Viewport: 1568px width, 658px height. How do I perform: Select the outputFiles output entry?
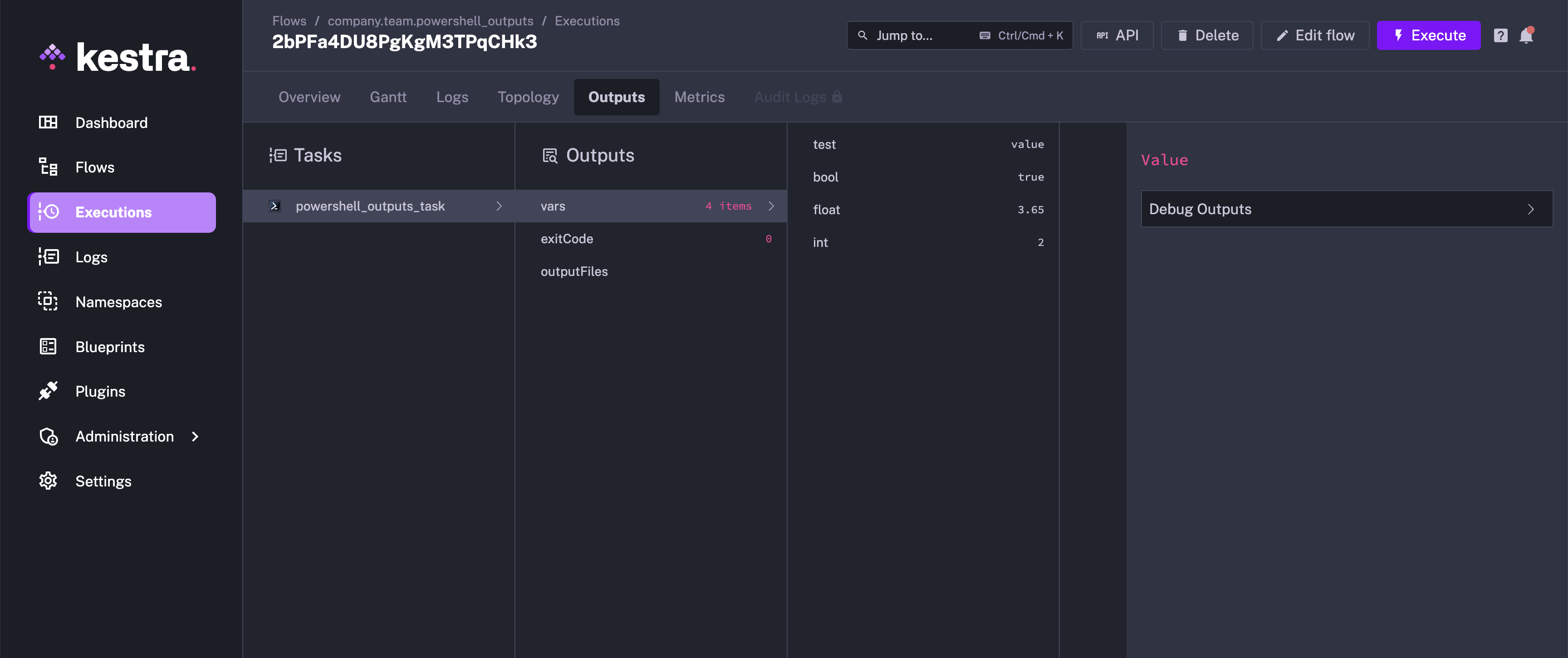[574, 271]
